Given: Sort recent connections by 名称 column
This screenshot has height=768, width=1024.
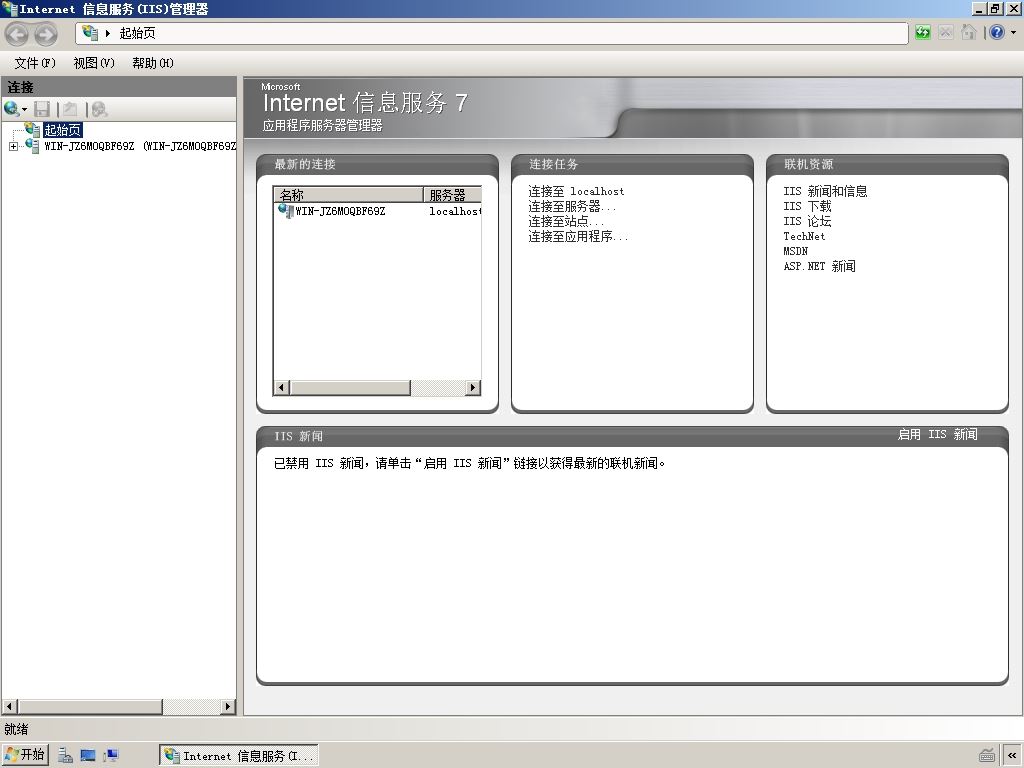Looking at the screenshot, I should 348,195.
